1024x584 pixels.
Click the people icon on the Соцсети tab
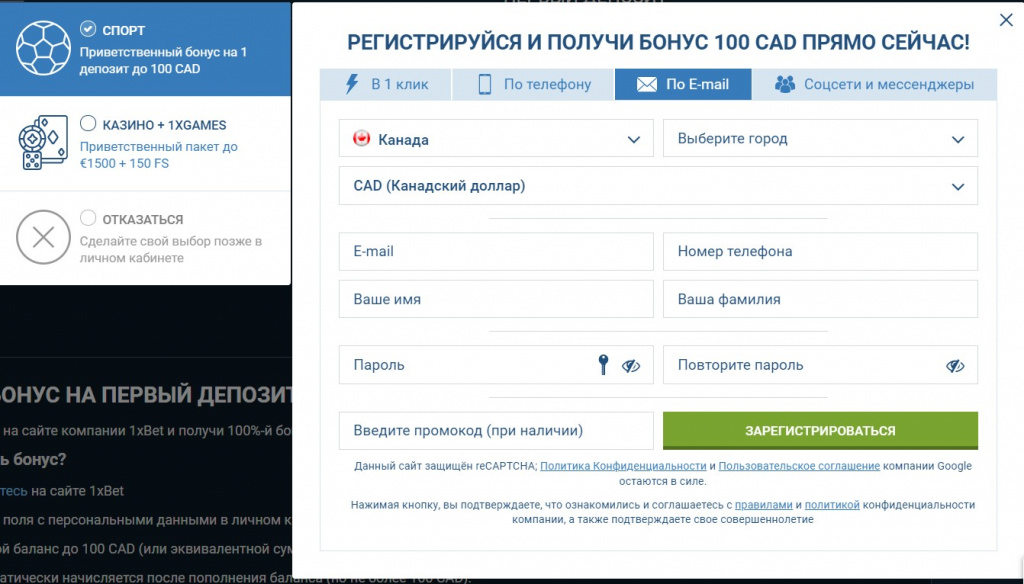[x=785, y=84]
